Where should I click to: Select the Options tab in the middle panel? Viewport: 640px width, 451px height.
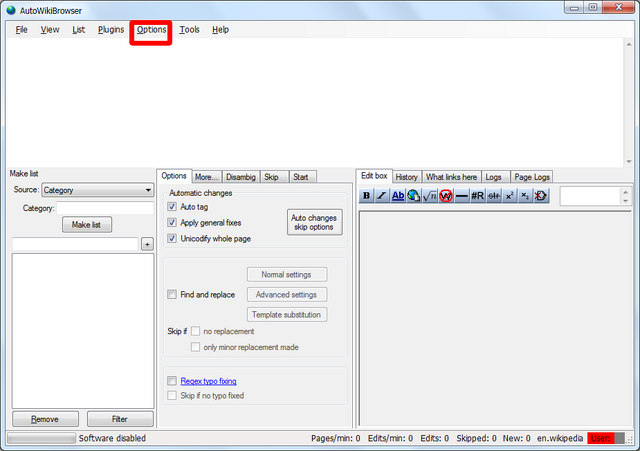(174, 176)
